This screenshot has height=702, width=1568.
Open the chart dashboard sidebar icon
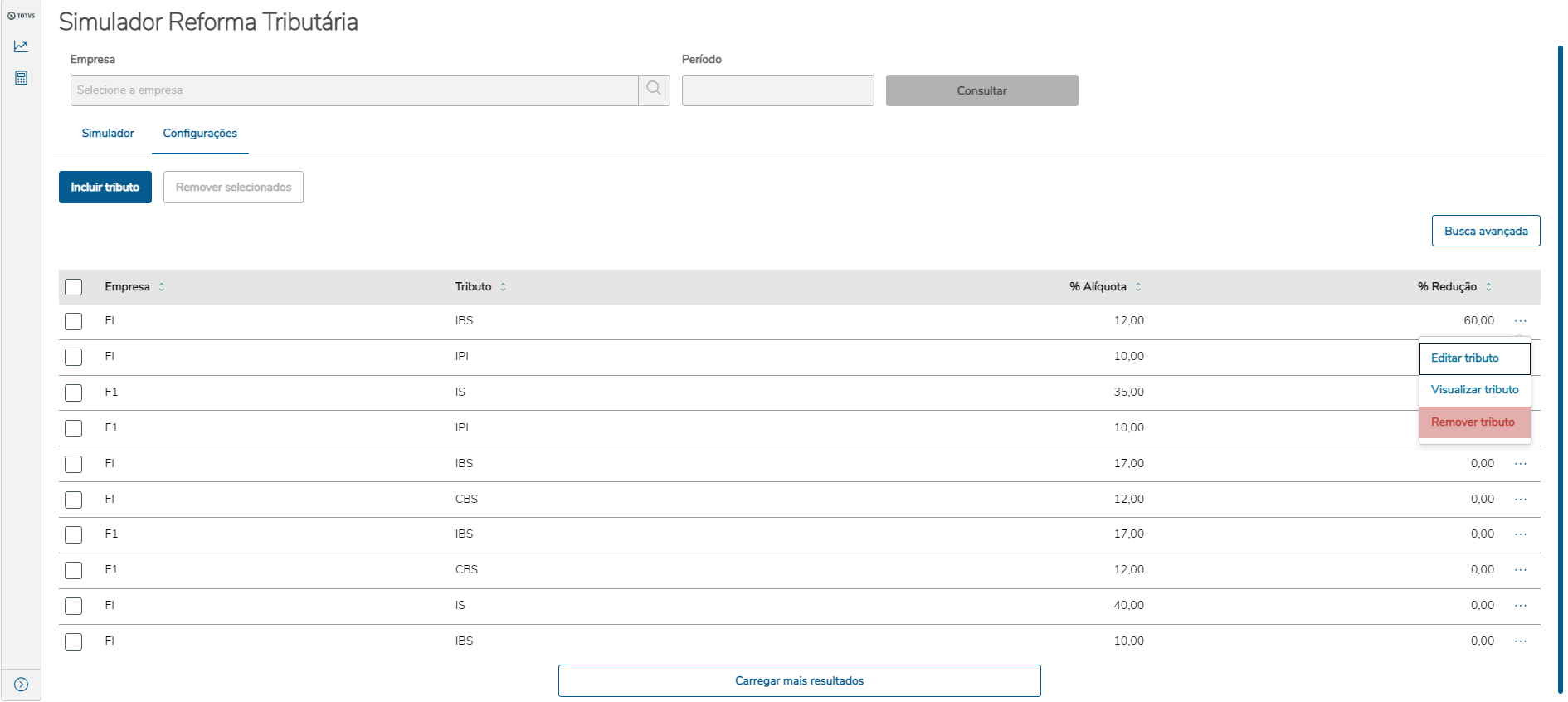21,46
